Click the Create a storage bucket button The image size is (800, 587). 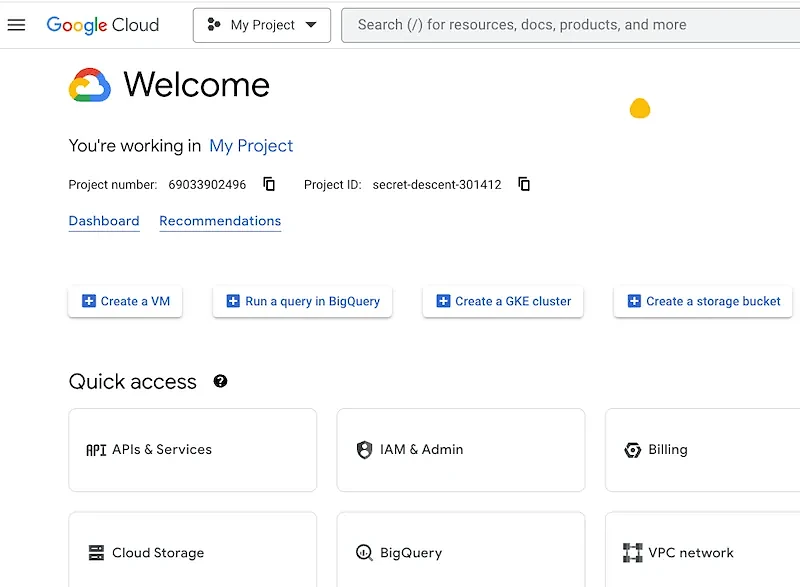click(x=703, y=301)
